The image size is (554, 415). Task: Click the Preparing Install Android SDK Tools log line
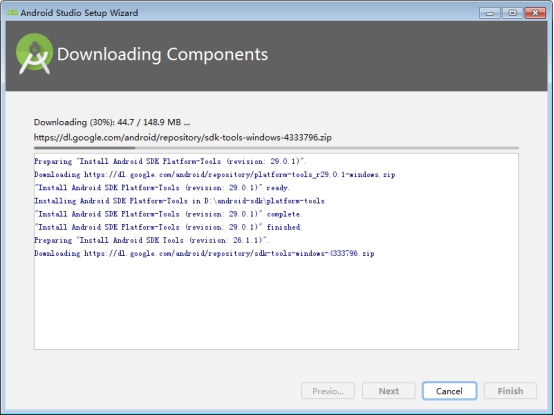pos(151,240)
